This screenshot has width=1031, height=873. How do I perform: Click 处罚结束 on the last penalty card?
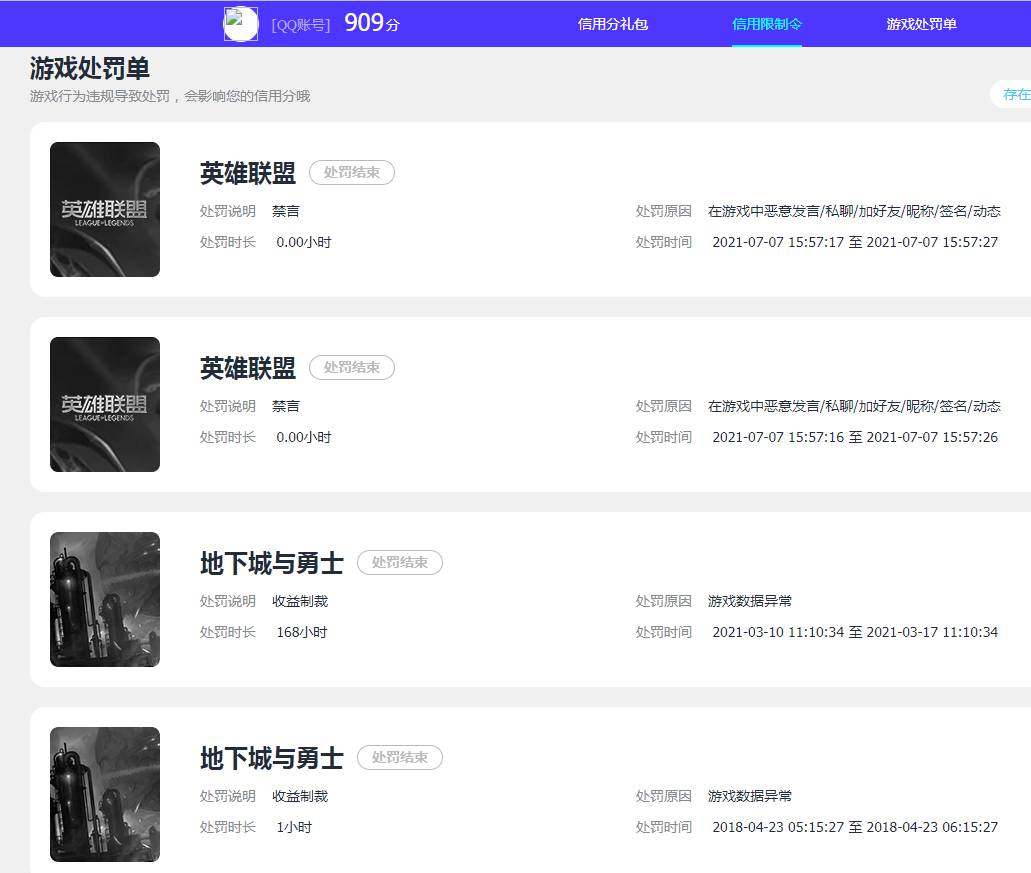tap(400, 757)
